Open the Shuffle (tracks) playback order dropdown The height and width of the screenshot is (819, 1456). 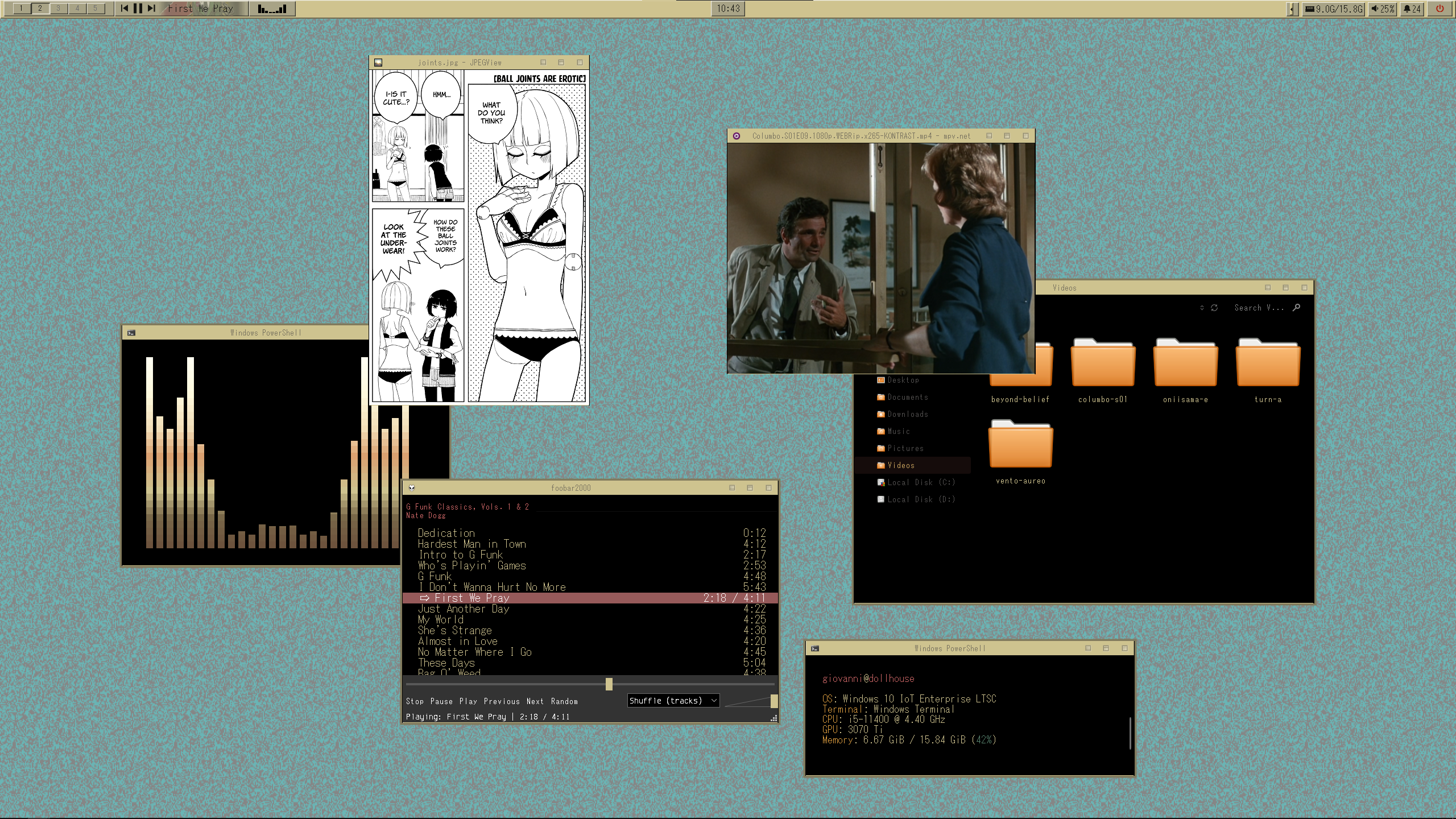(x=673, y=701)
